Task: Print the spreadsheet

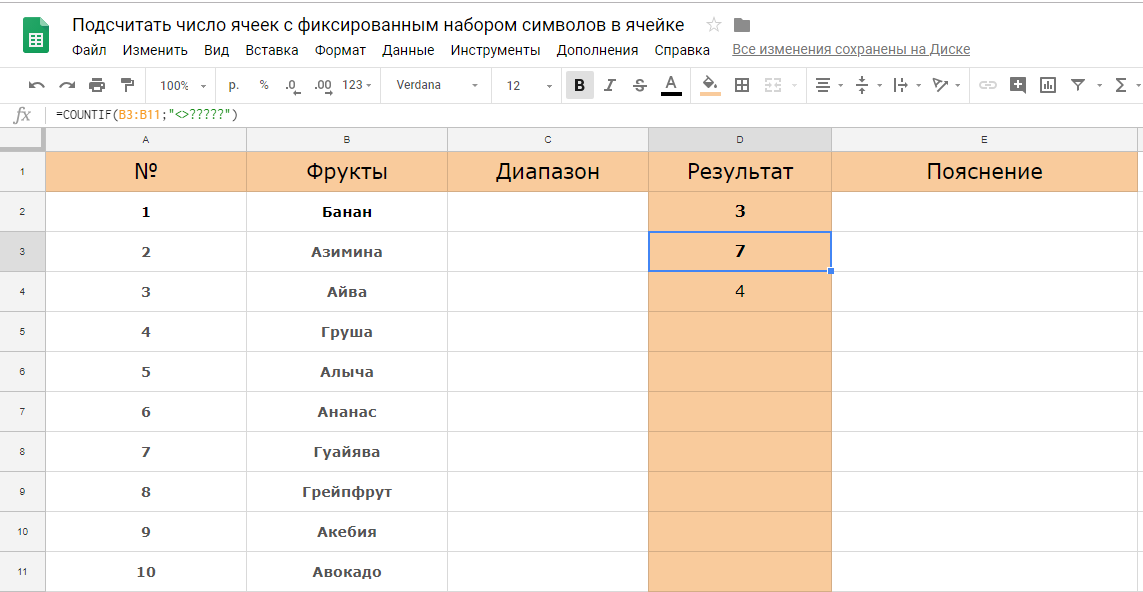Action: click(x=97, y=85)
